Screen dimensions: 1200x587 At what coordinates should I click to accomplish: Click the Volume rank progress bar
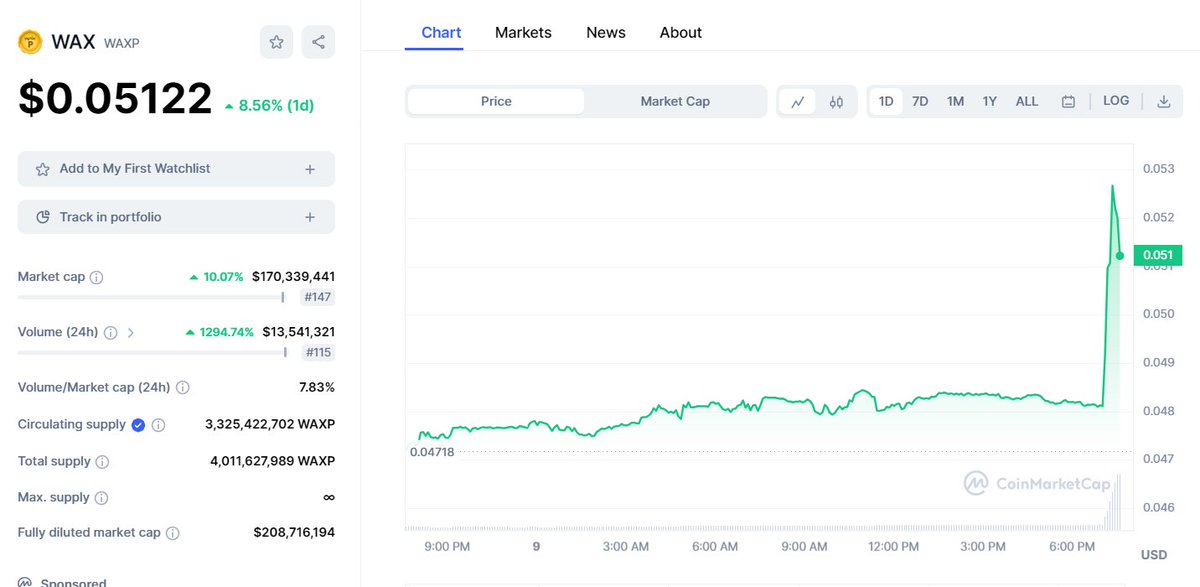coord(152,352)
